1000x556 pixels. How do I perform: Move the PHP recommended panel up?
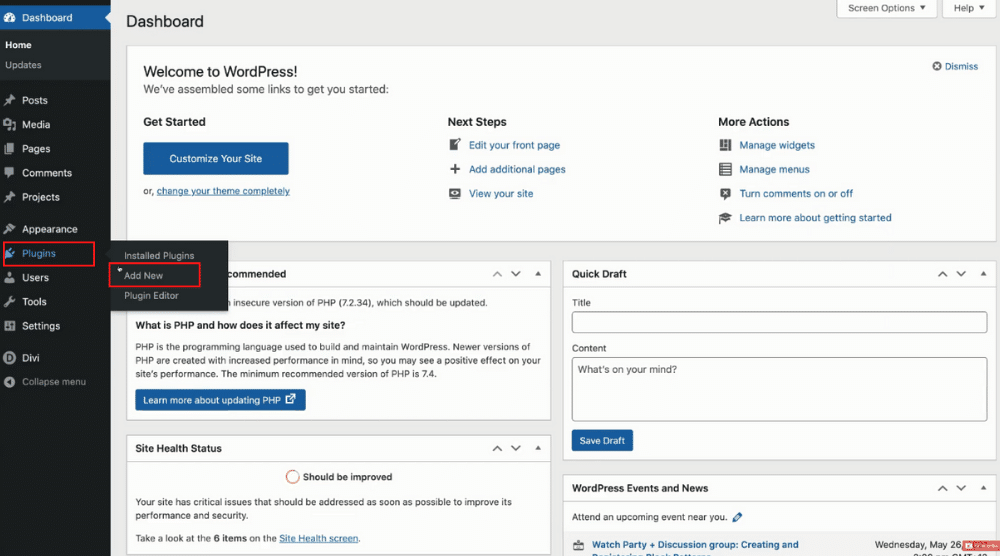(x=497, y=274)
